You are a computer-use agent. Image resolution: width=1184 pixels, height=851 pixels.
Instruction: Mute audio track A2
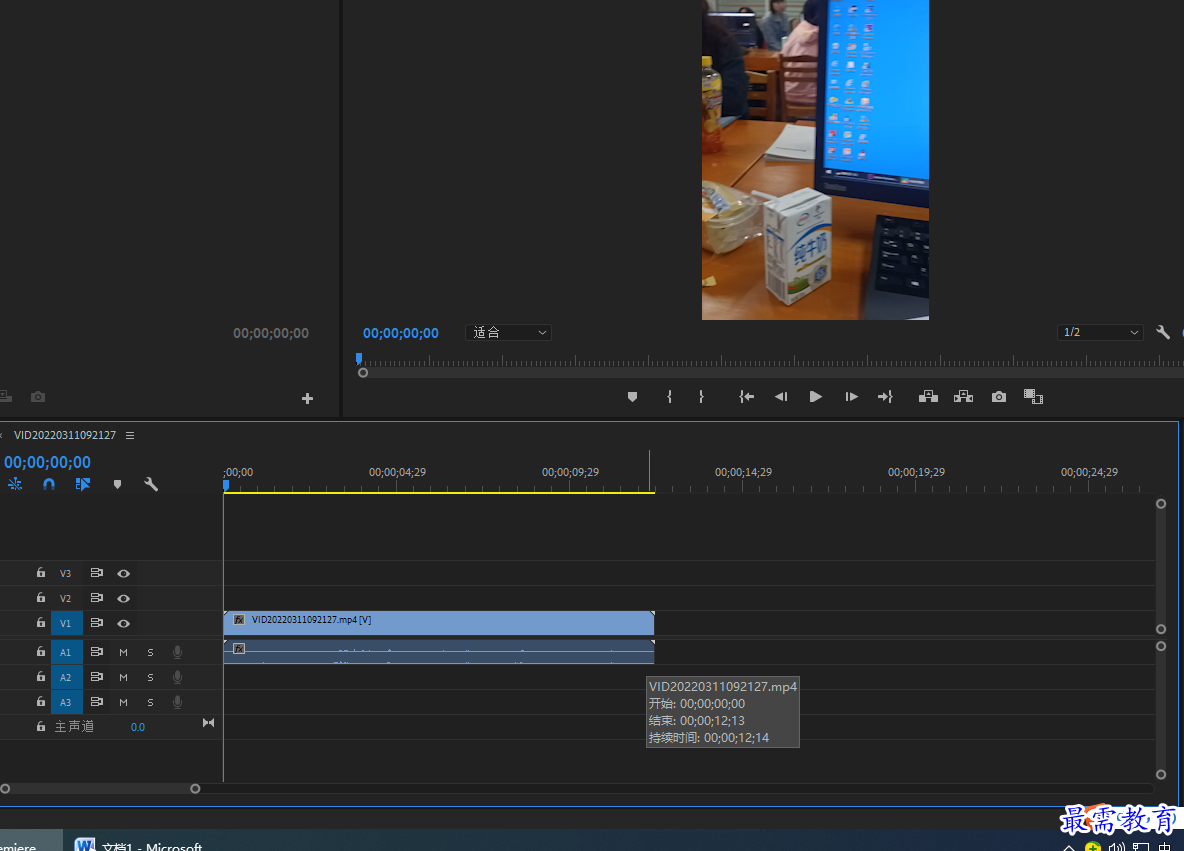click(x=124, y=677)
